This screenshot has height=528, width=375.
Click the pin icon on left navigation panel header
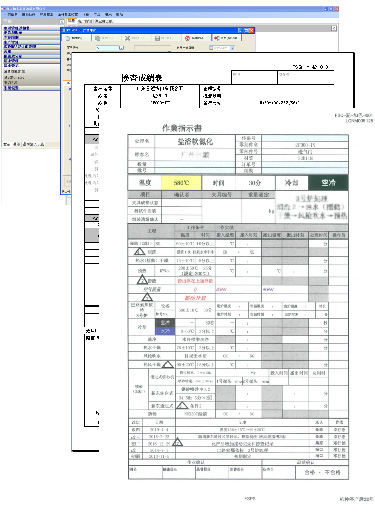click(x=62, y=22)
